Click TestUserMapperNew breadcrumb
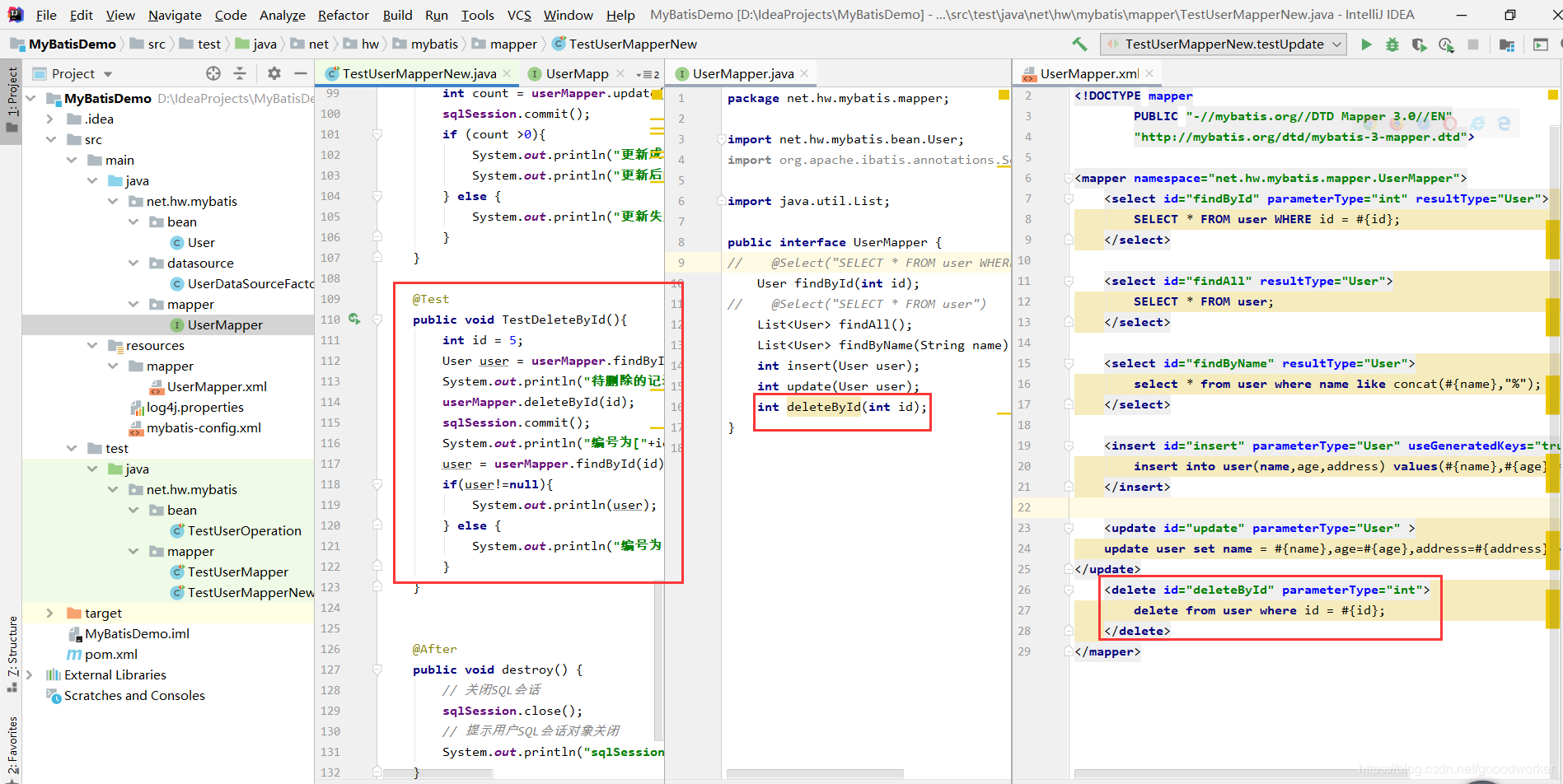 [633, 44]
